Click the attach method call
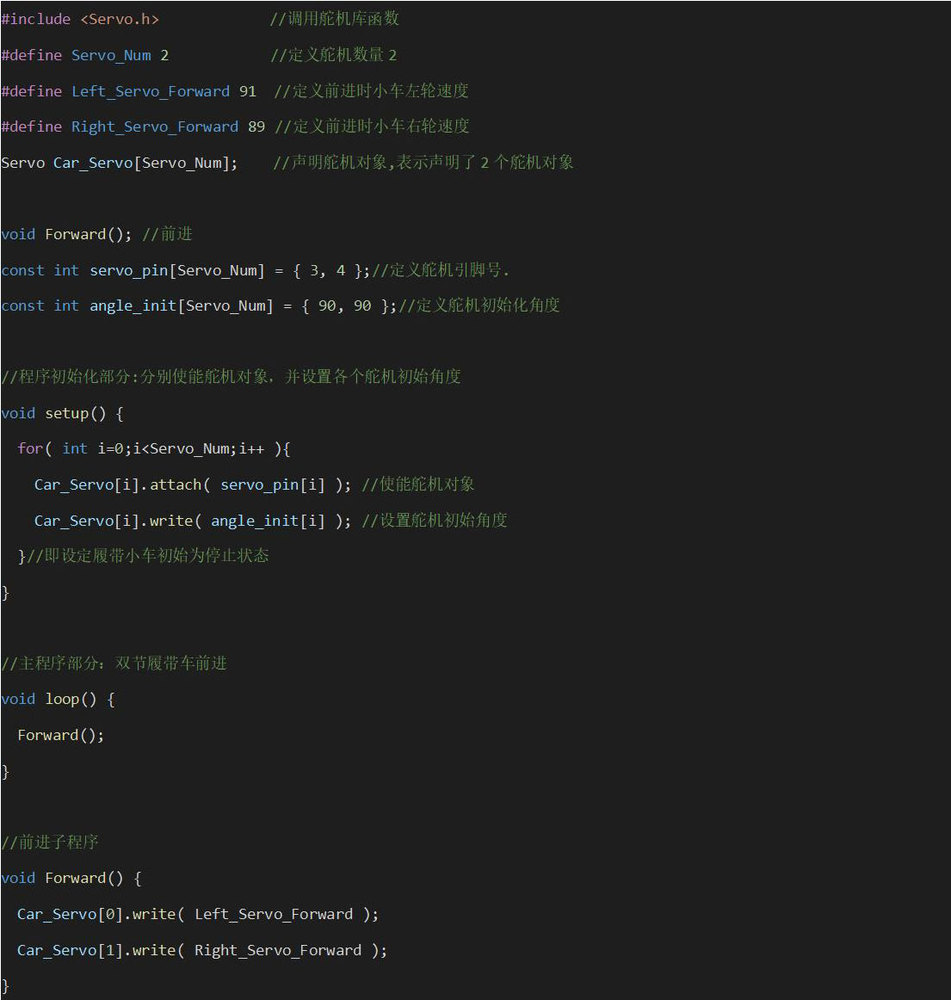Viewport: 951px width, 1000px height. (x=177, y=485)
